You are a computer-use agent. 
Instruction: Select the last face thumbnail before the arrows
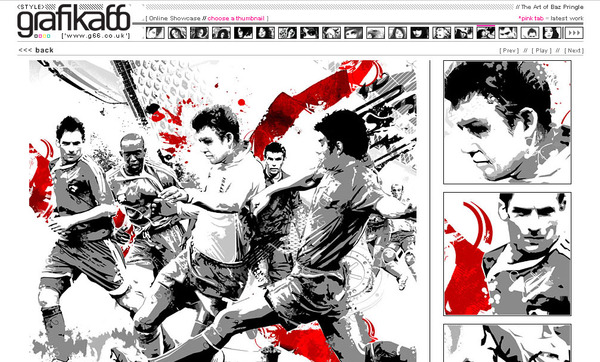click(552, 33)
